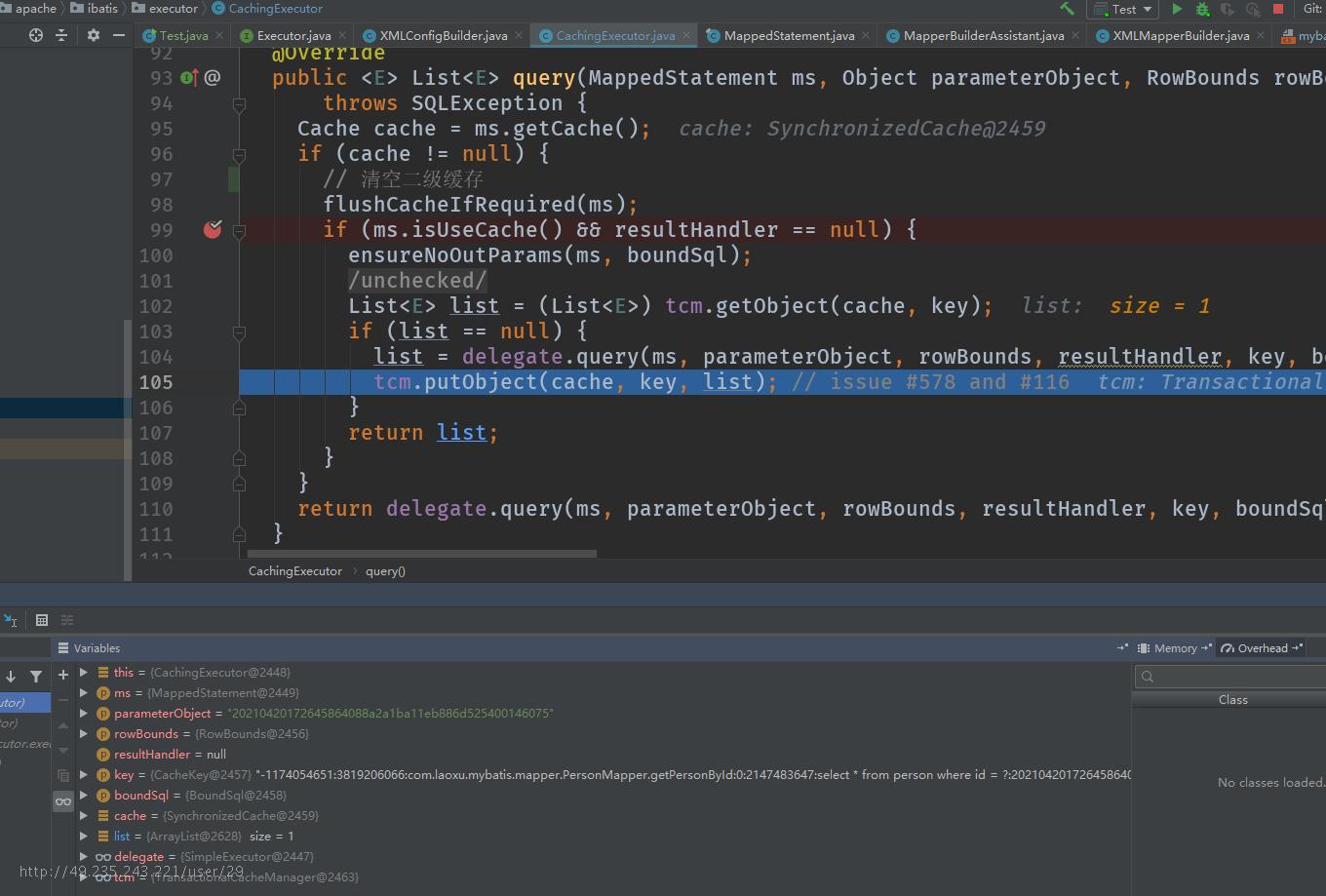Run the Test configuration with green play
Viewport: 1326px width, 896px height.
tap(1177, 9)
